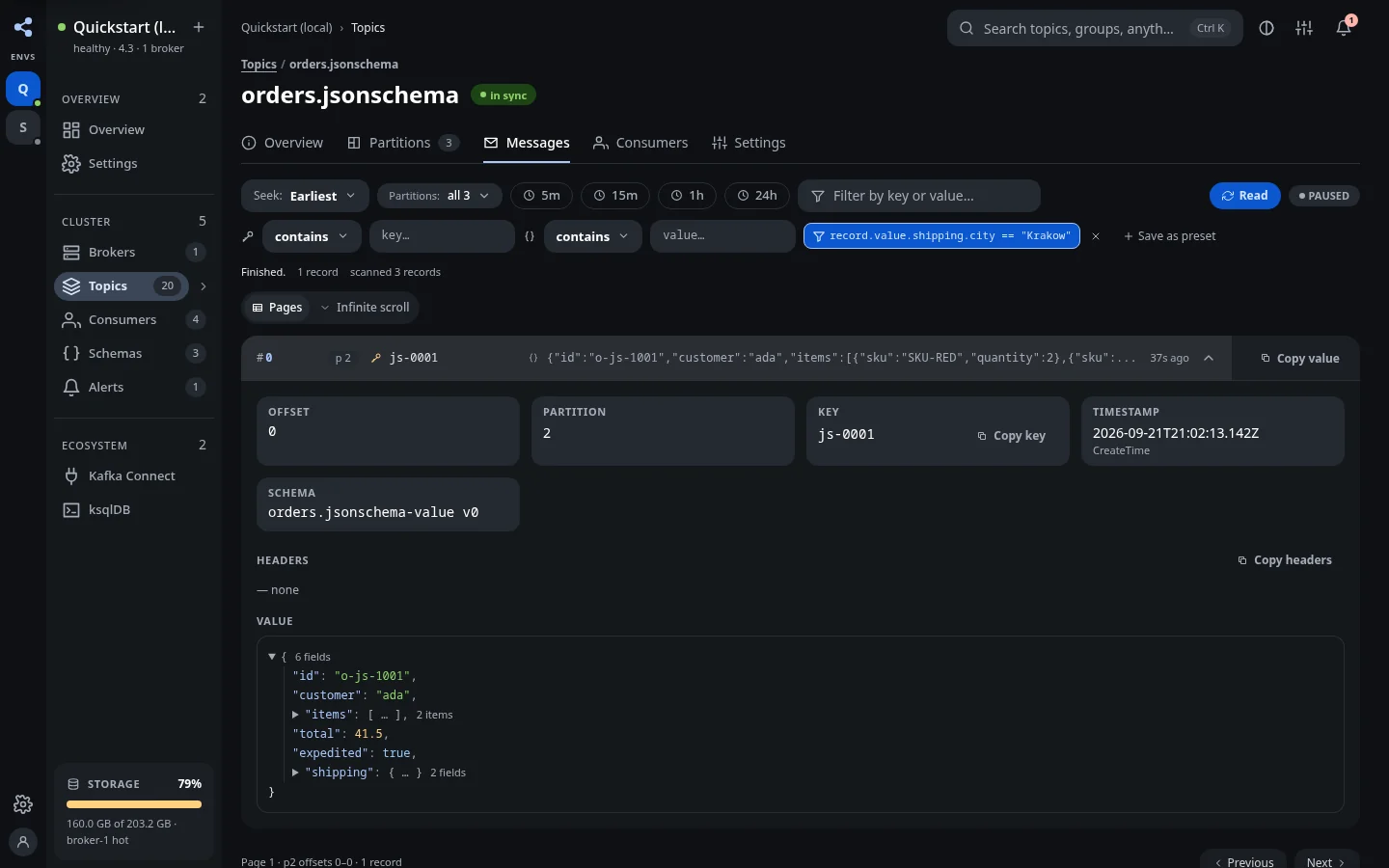Add a new cluster with the plus icon

[199, 27]
